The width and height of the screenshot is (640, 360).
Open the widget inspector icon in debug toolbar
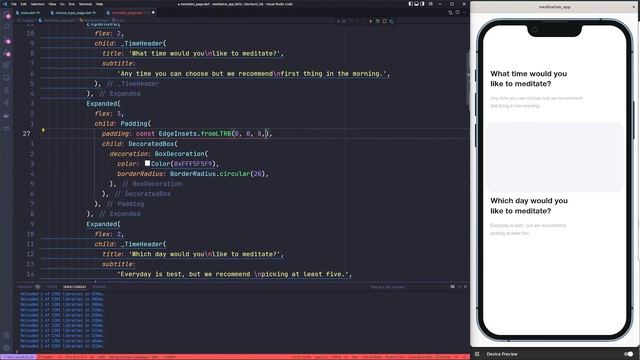click(391, 21)
